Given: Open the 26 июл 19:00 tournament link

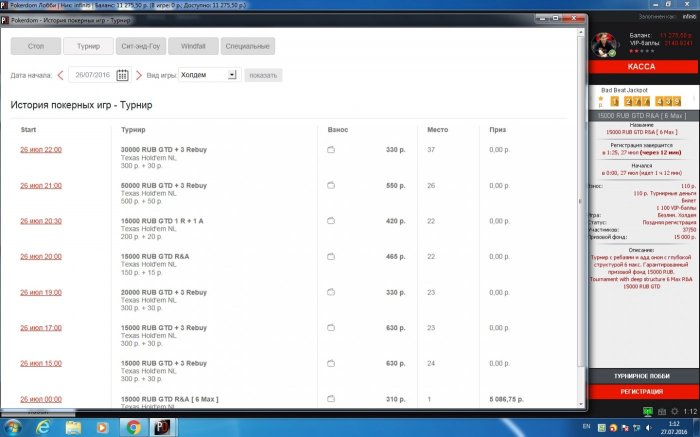Looking at the screenshot, I should click(x=41, y=292).
